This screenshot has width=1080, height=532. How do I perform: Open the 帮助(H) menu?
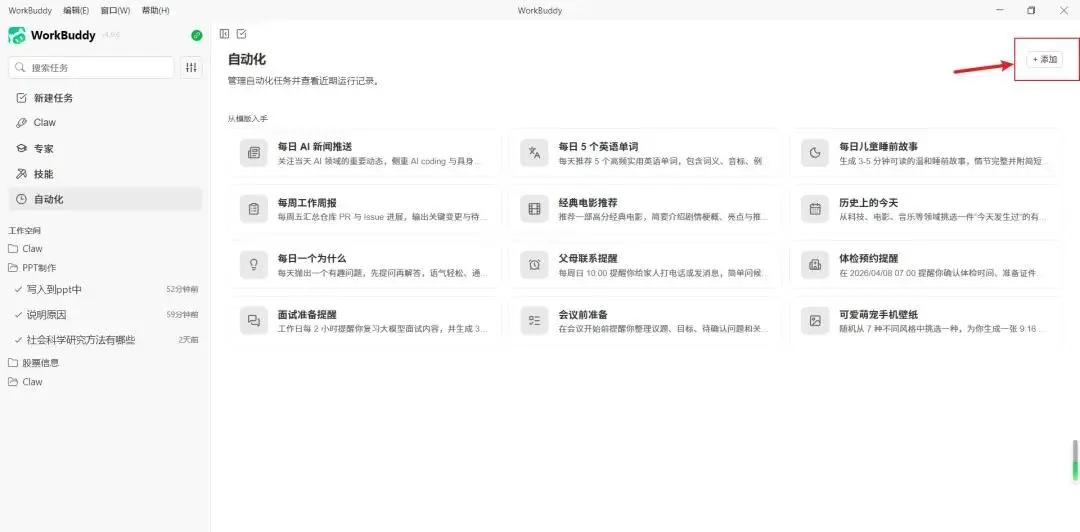point(155,10)
